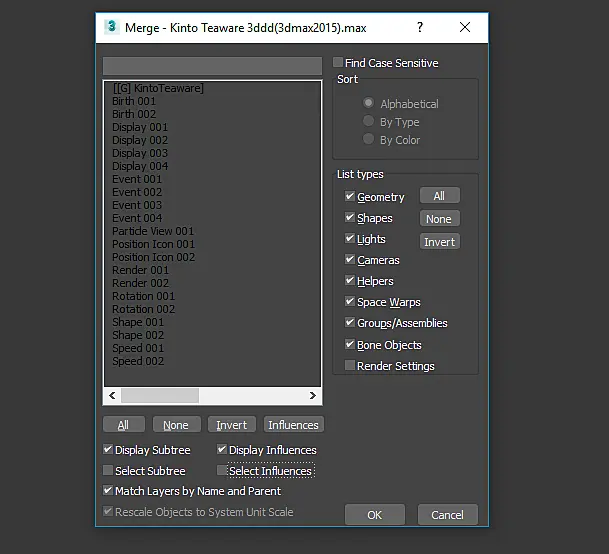Click the horizontal scrollbar thumb

[x=160, y=395]
